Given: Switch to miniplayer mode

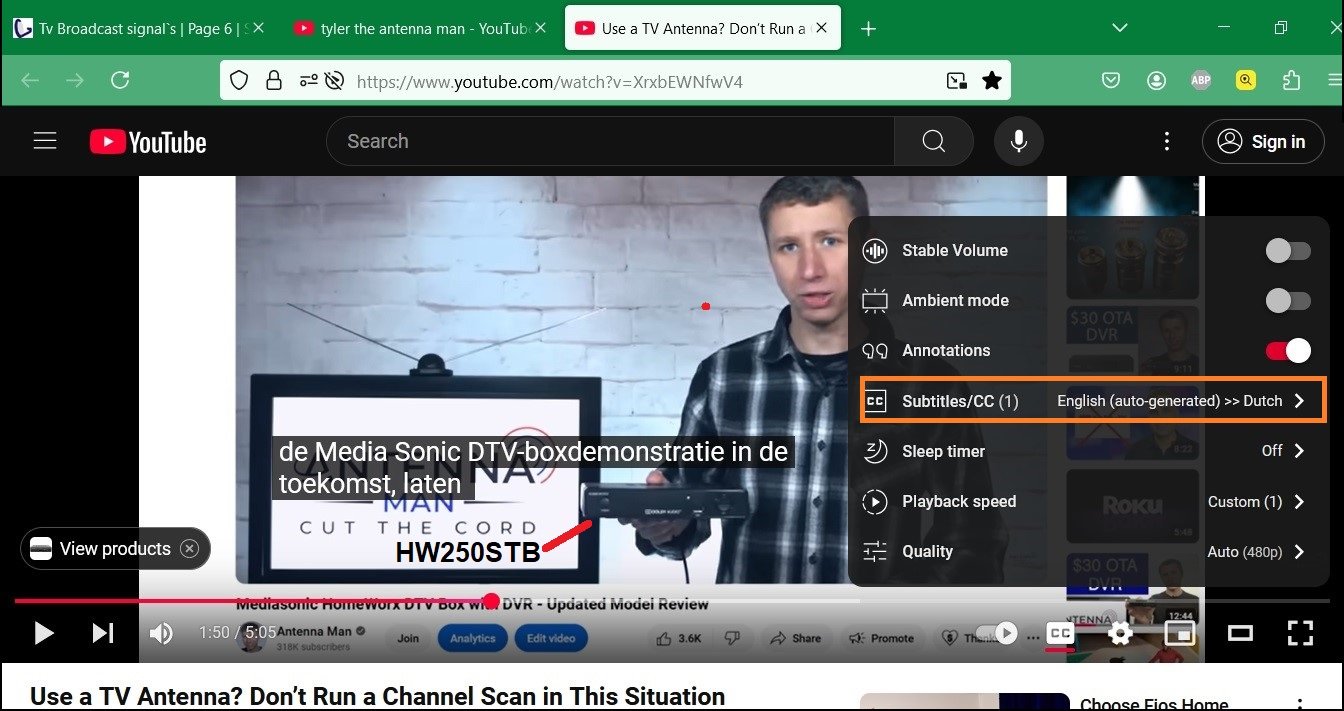Looking at the screenshot, I should [x=1180, y=633].
